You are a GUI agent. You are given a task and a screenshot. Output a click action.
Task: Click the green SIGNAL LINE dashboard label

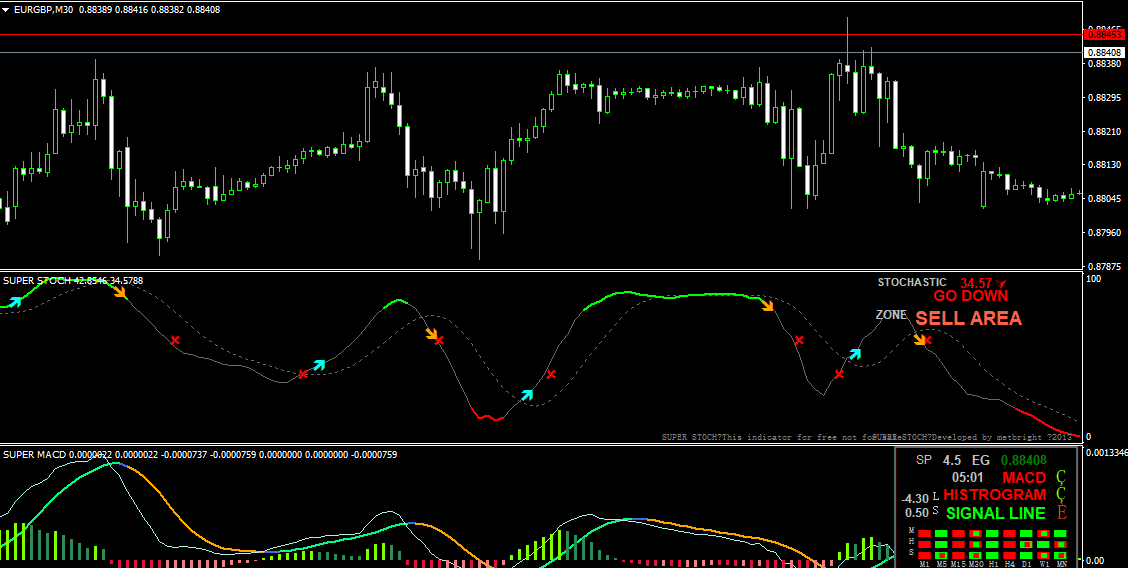tap(995, 513)
